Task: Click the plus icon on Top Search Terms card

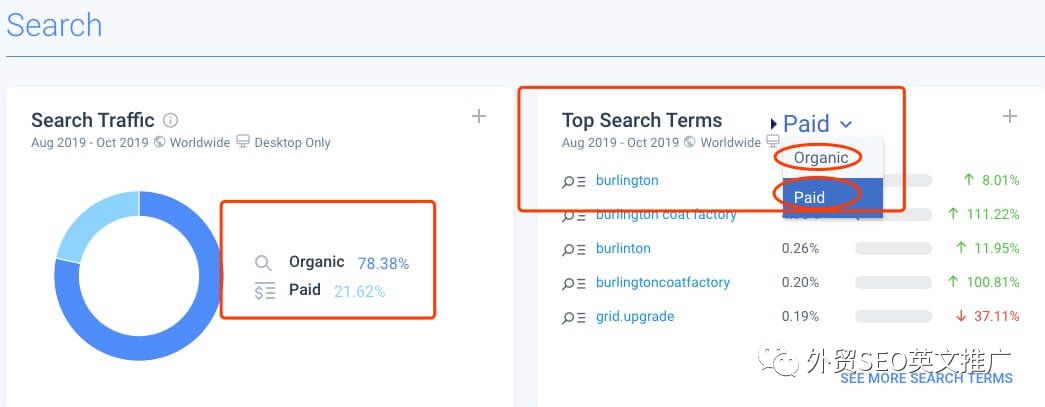Action: click(x=1010, y=117)
